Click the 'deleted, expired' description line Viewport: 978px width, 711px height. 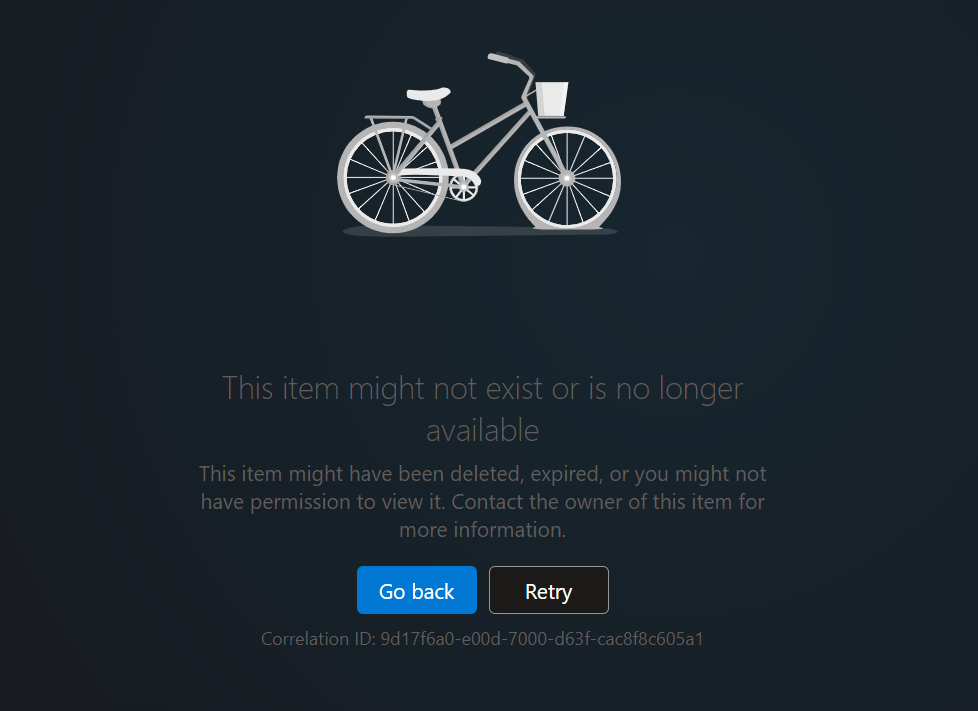pos(483,474)
